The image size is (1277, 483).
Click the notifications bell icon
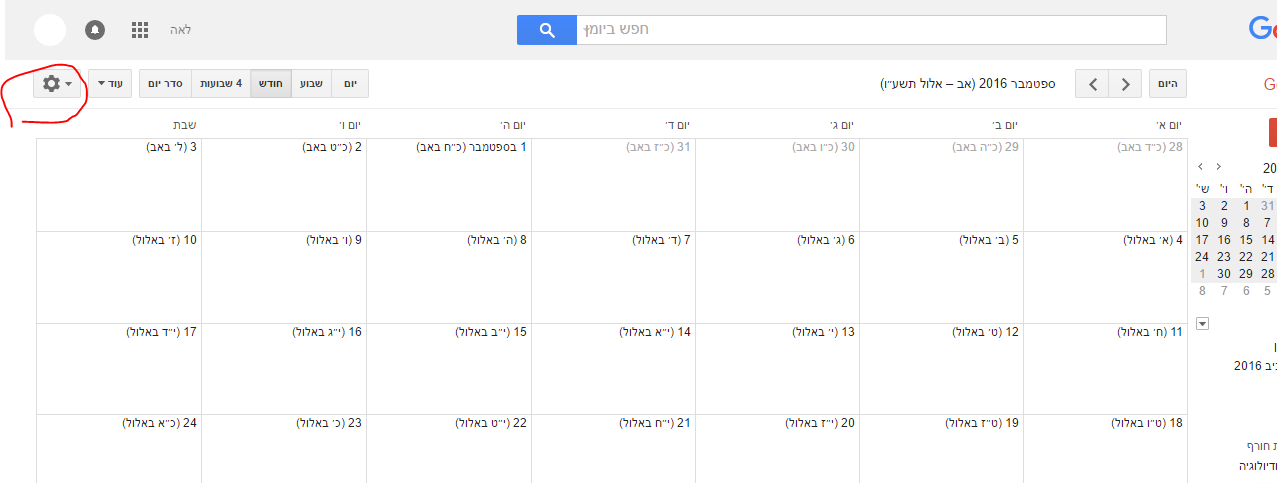tap(95, 30)
